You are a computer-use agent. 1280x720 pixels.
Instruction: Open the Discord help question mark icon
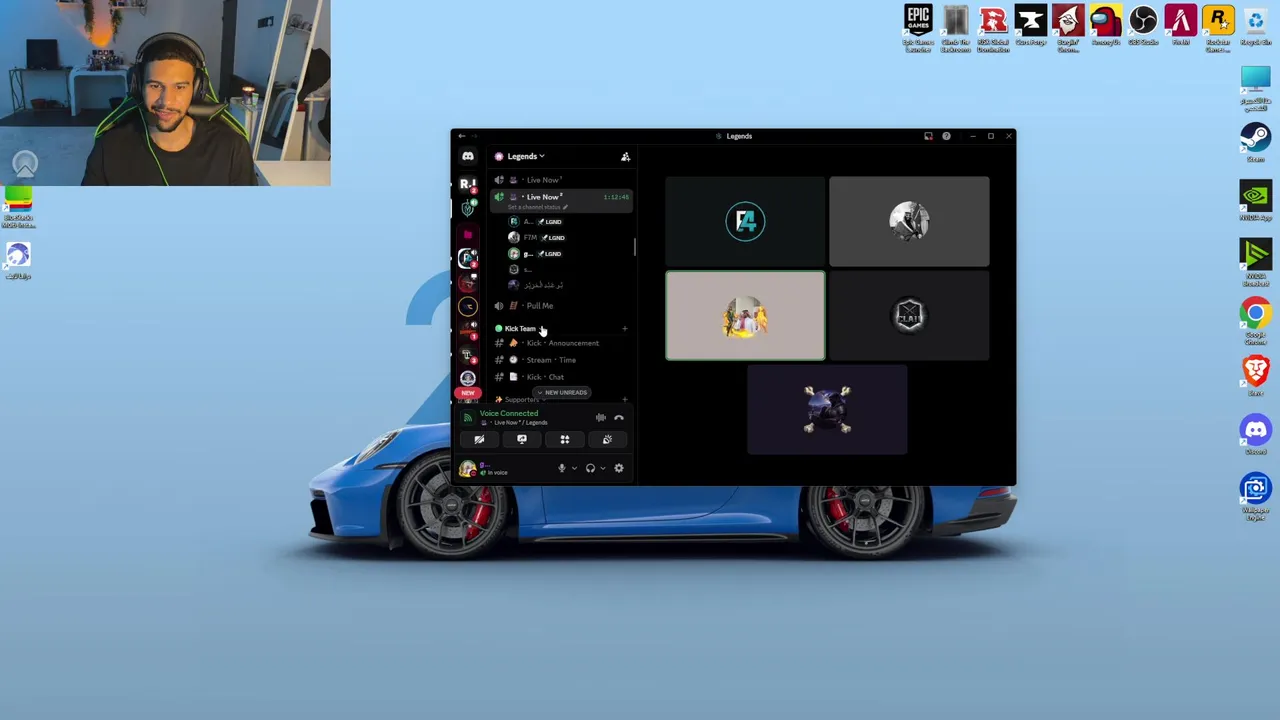(x=946, y=136)
